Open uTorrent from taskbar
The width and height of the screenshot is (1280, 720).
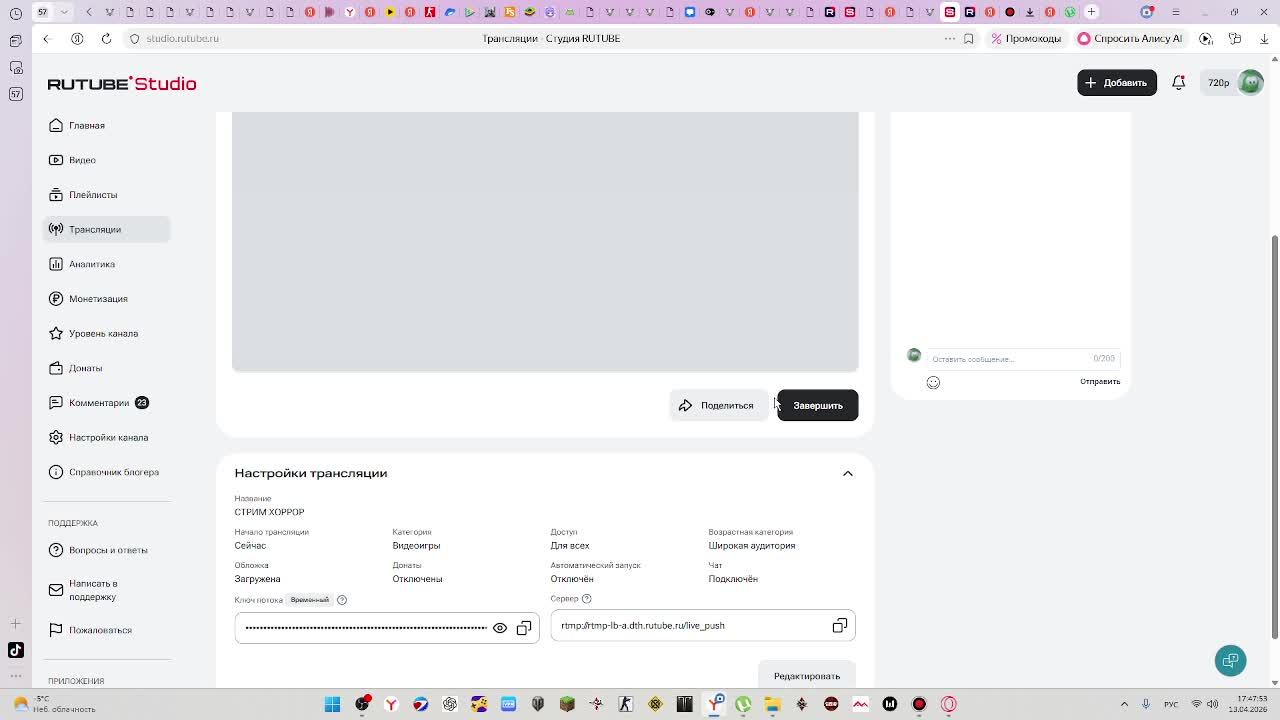(743, 704)
